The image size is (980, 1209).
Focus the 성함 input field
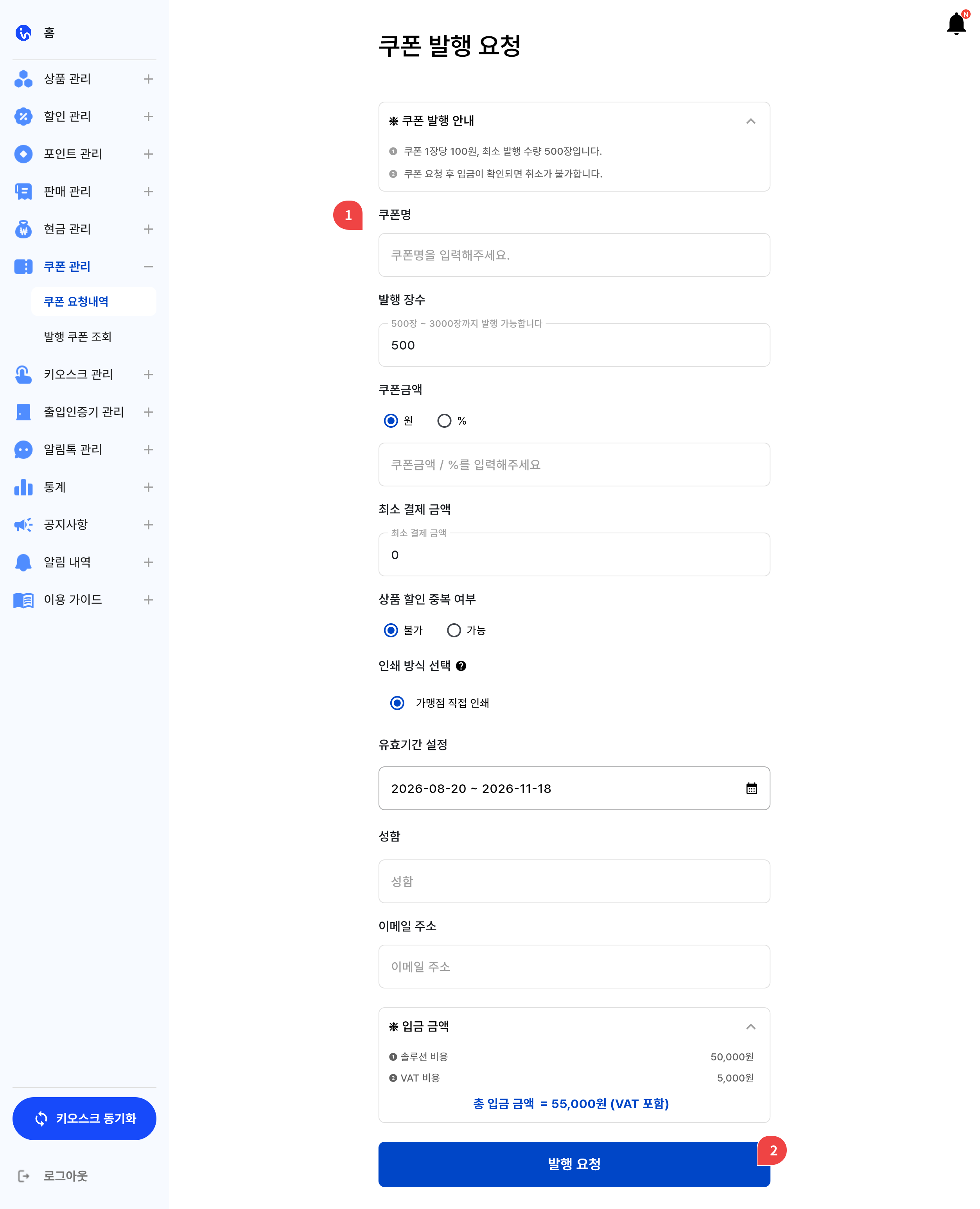tap(574, 882)
